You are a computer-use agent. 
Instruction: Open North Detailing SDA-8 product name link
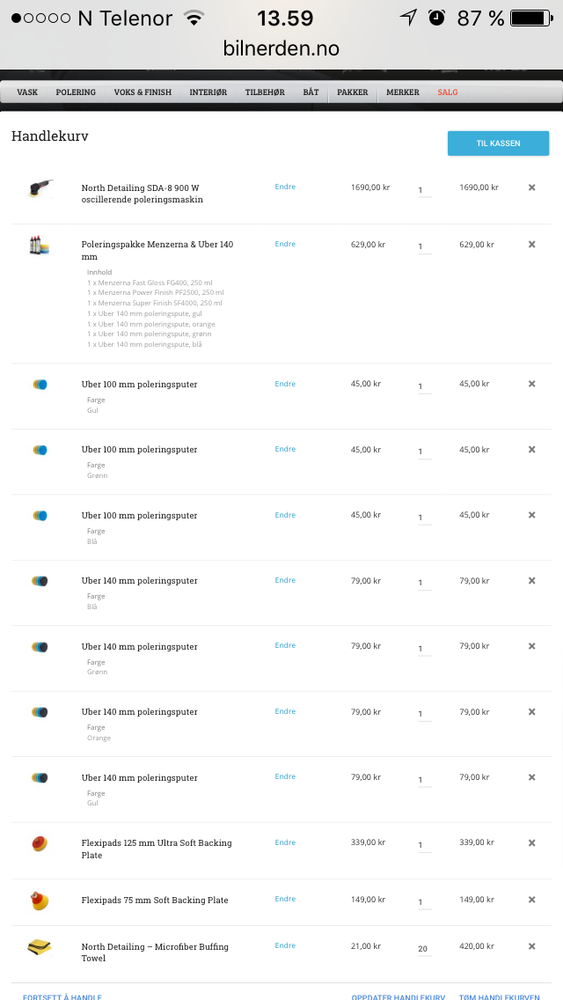(x=141, y=194)
